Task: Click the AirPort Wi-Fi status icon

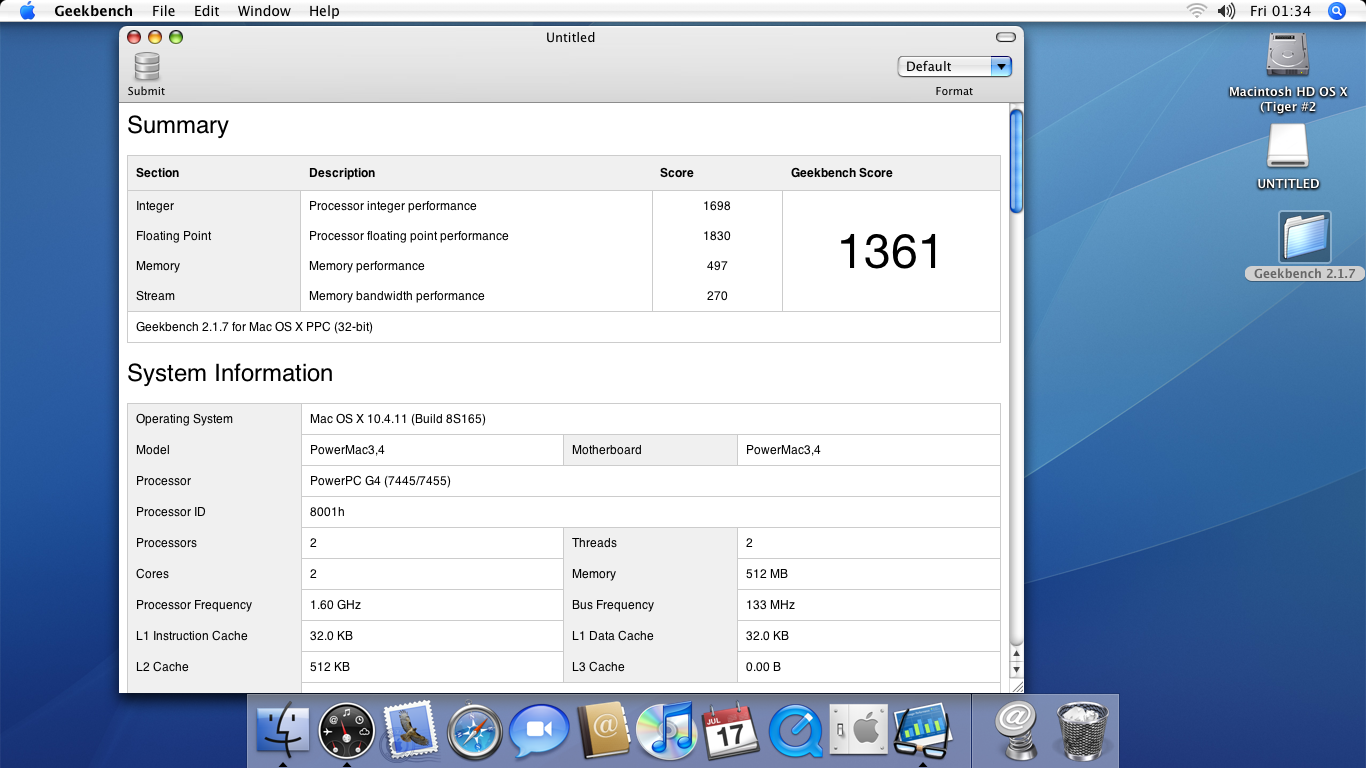Action: [1196, 11]
